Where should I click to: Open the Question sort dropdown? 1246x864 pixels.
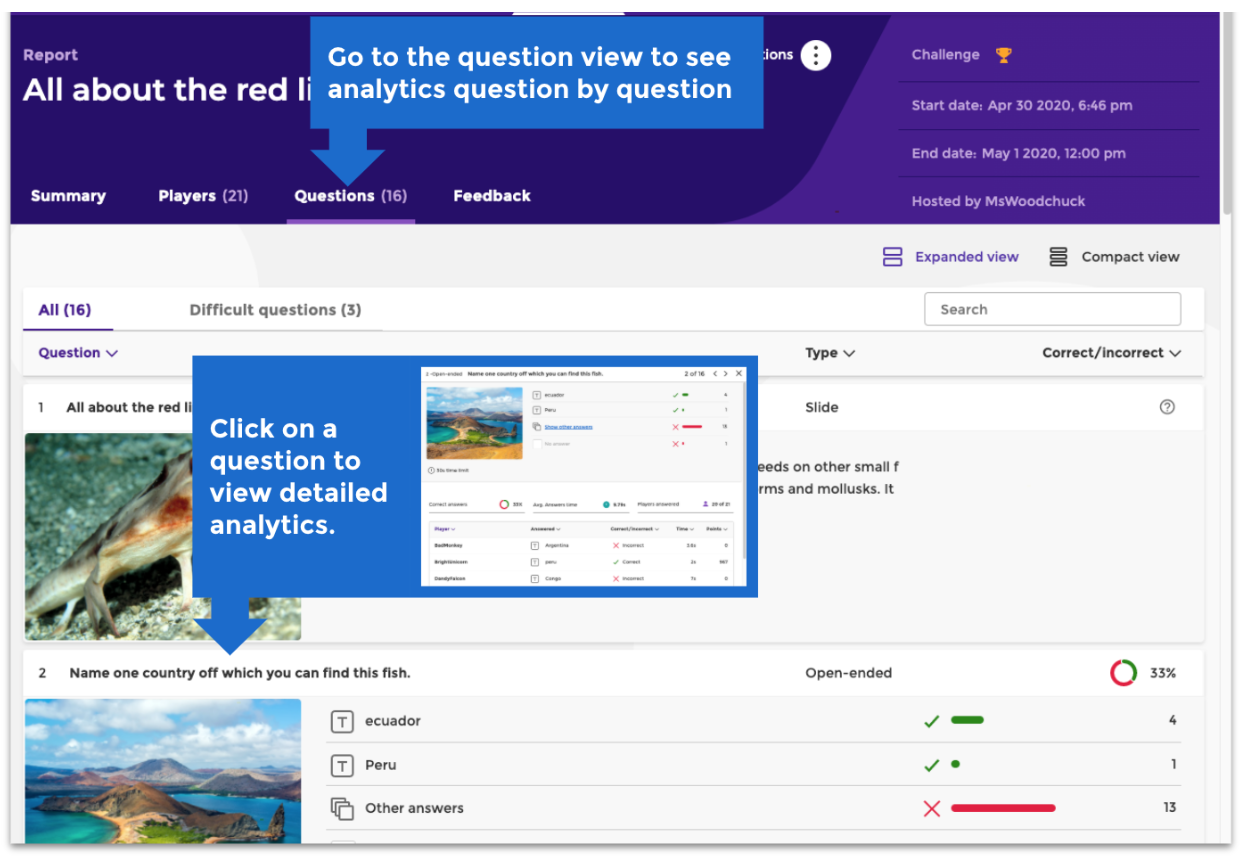[78, 353]
